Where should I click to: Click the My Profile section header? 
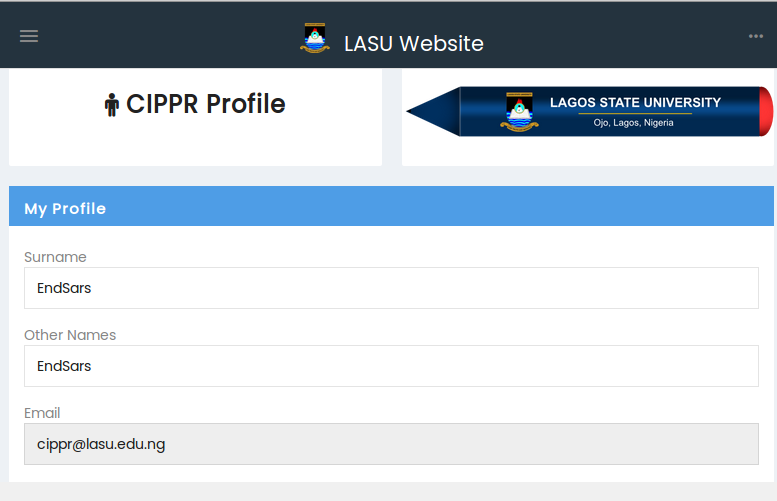pos(391,206)
